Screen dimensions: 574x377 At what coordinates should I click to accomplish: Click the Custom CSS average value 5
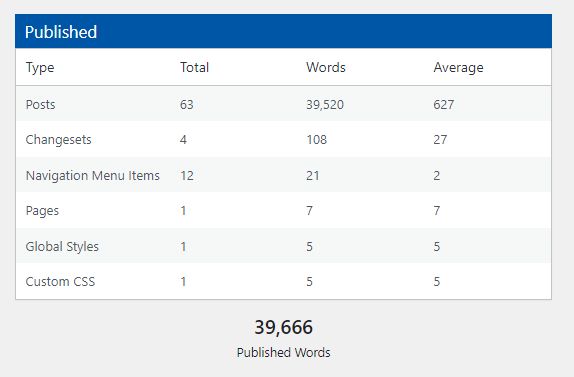point(437,281)
